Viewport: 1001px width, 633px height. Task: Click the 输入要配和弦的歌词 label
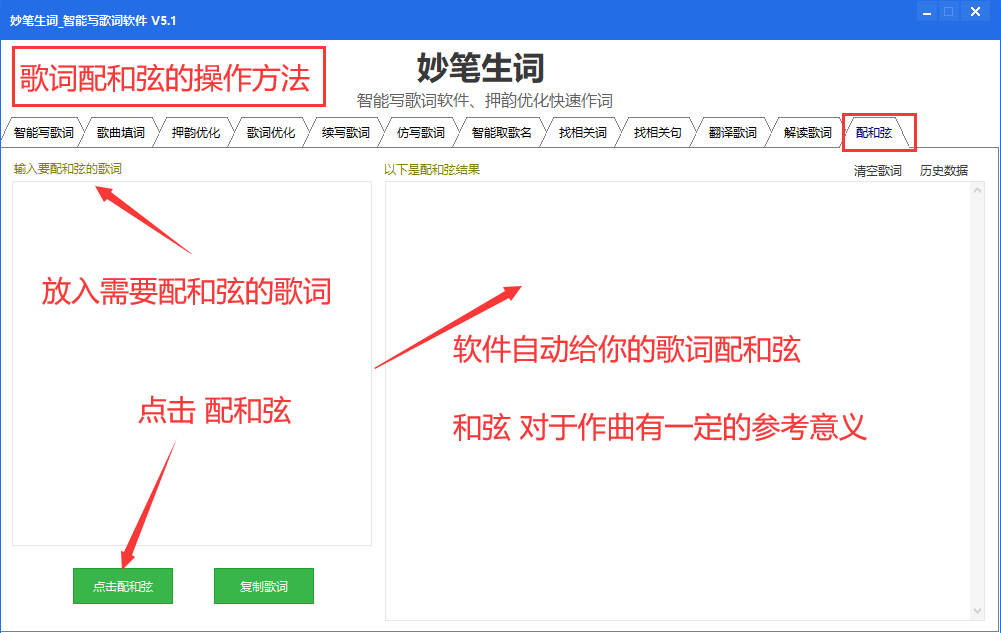(x=68, y=168)
